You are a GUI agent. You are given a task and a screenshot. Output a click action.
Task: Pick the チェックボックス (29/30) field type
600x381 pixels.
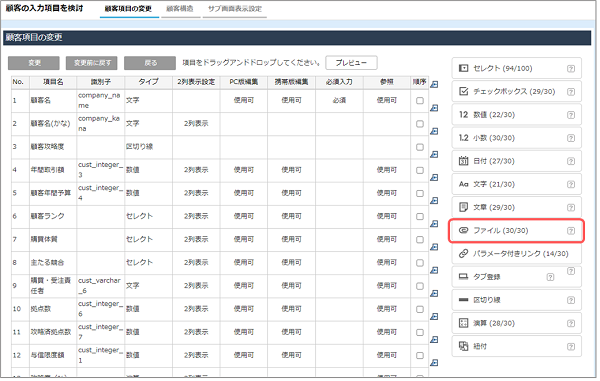(x=516, y=92)
